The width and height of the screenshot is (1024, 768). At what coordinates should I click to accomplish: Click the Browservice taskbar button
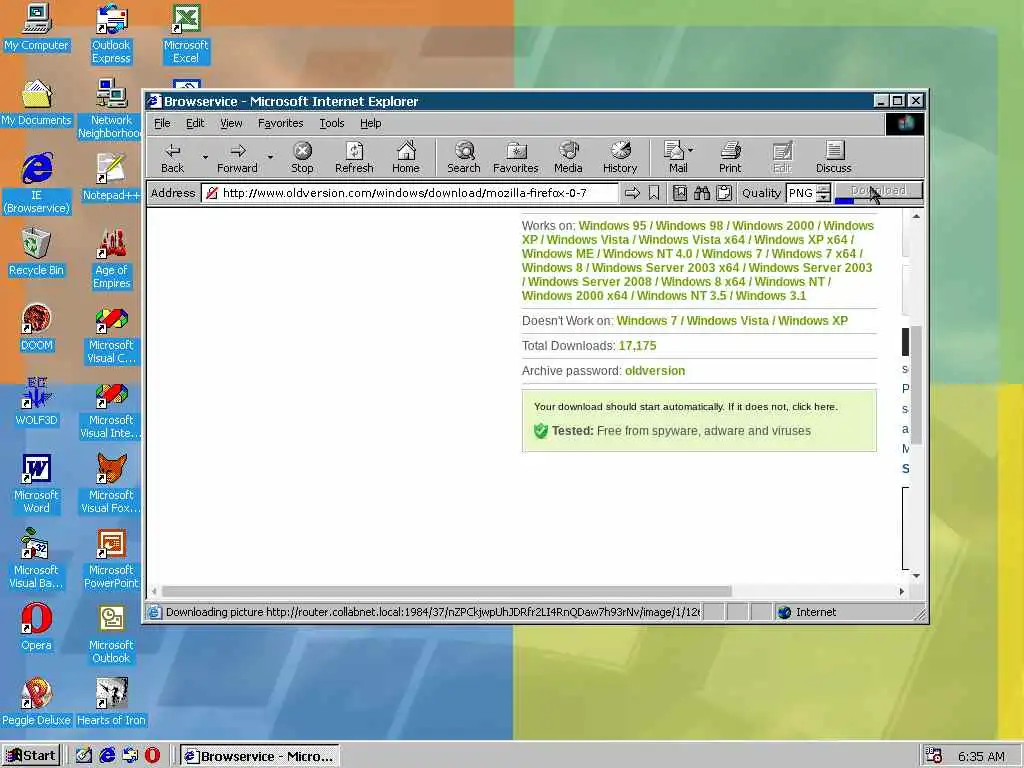(x=259, y=756)
